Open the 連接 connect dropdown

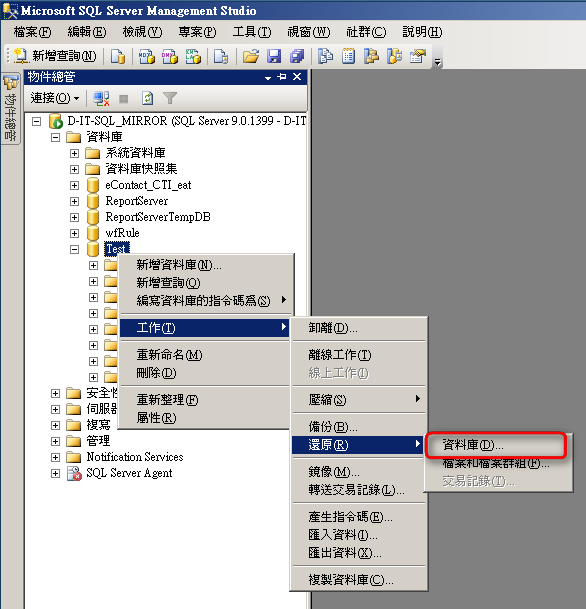point(55,98)
